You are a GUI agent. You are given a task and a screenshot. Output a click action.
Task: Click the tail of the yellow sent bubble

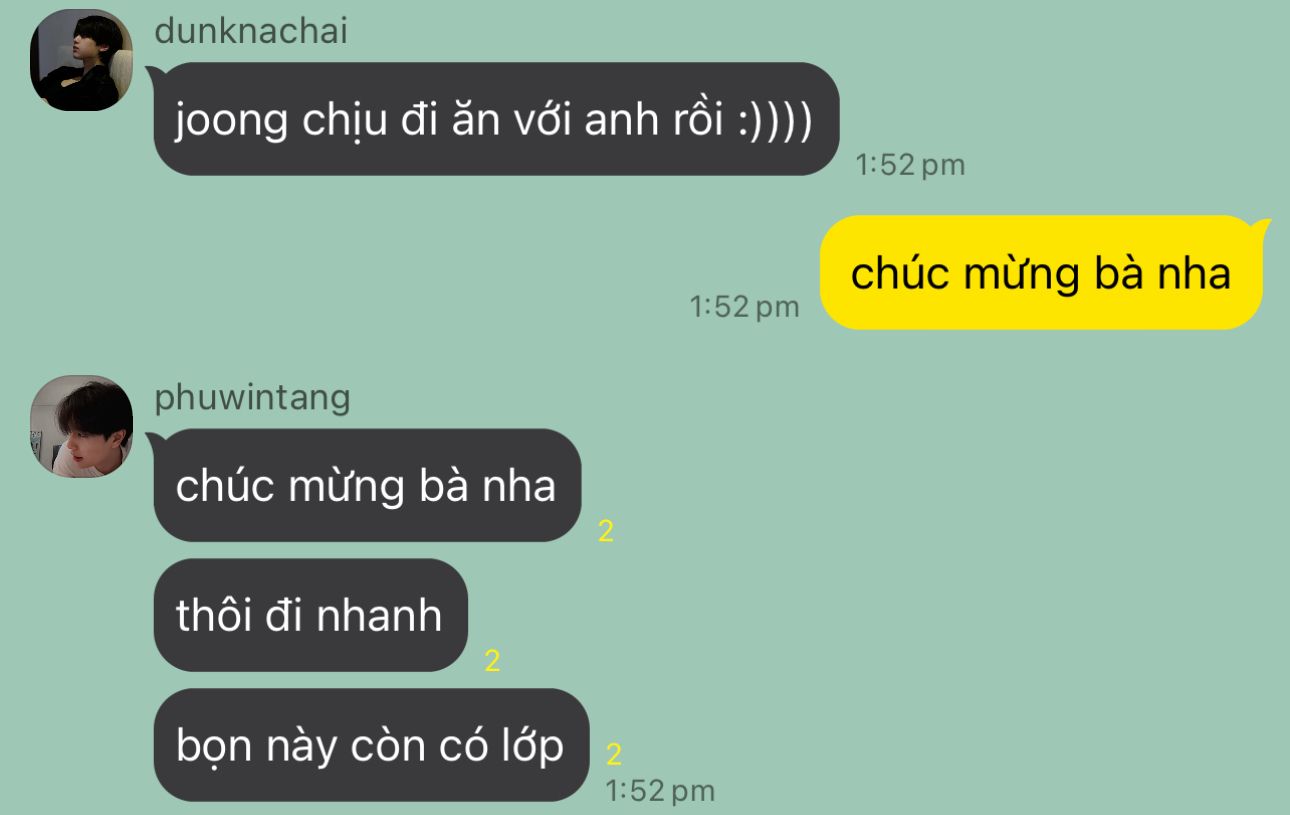[x=1262, y=227]
